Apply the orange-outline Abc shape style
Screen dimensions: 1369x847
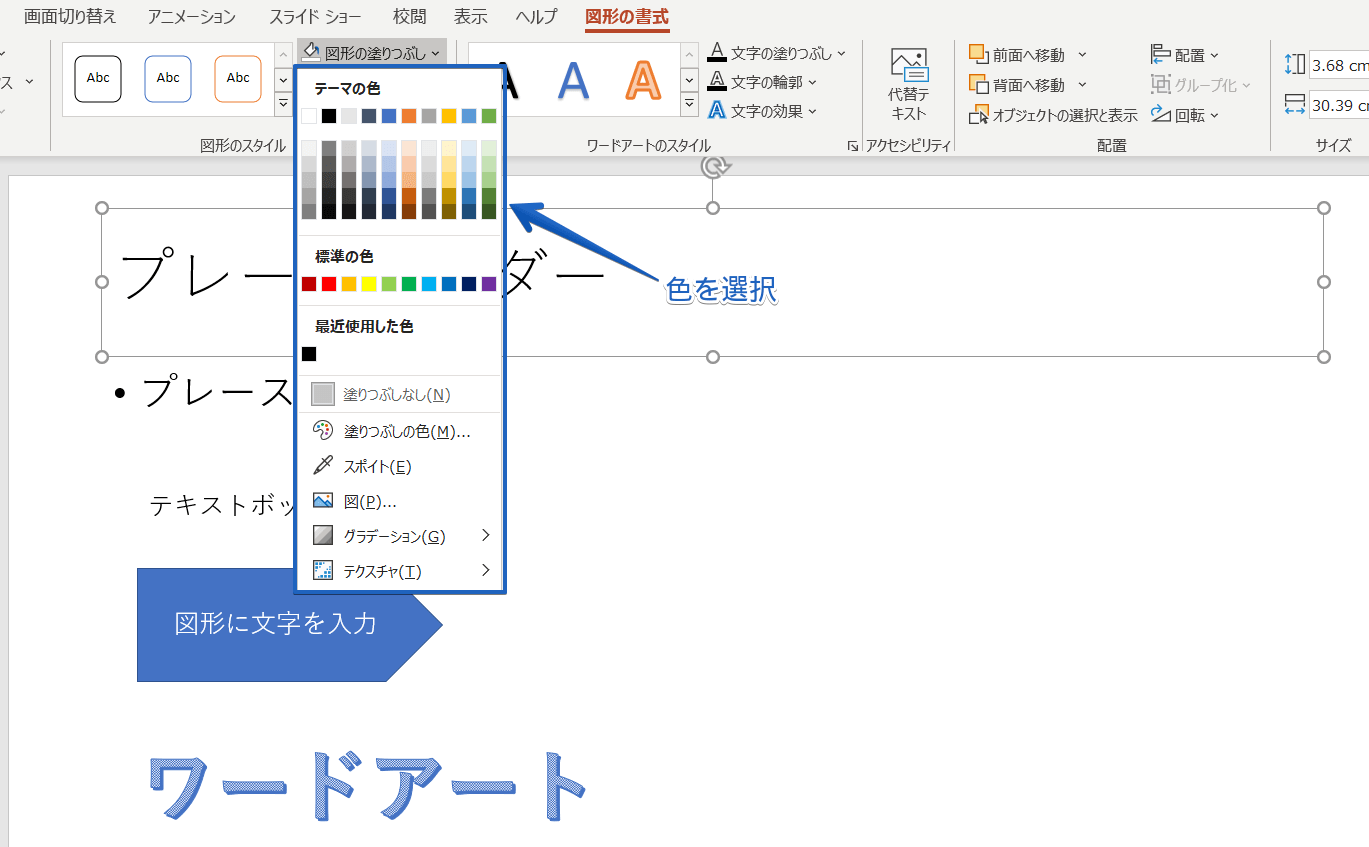point(238,78)
